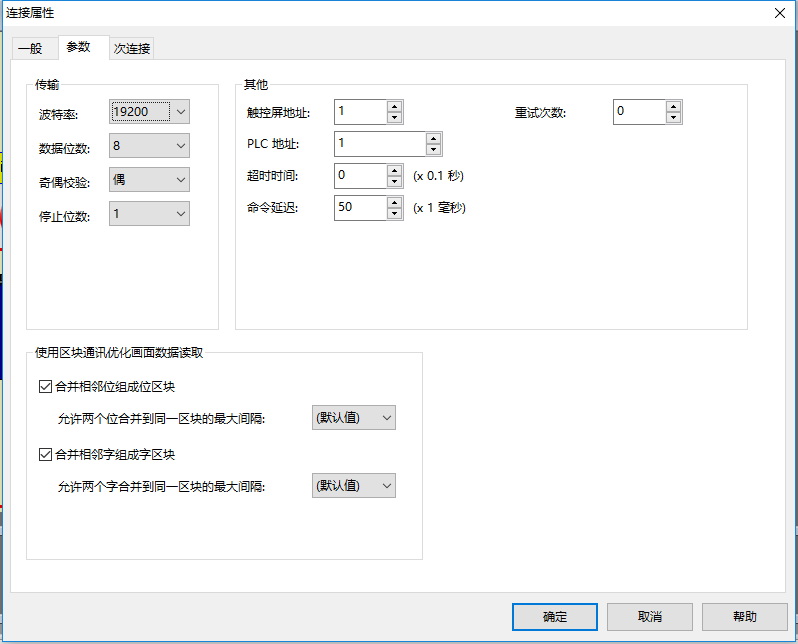Decrease the PLC 地址 value
This screenshot has width=798, height=644.
click(433, 150)
